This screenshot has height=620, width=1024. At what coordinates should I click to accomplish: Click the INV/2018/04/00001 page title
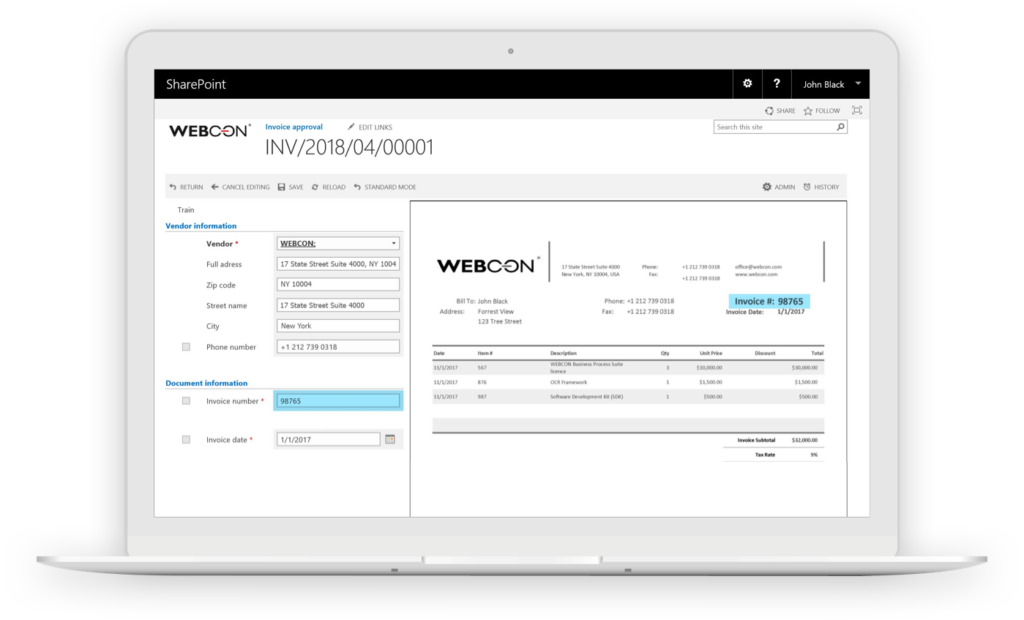pos(349,148)
